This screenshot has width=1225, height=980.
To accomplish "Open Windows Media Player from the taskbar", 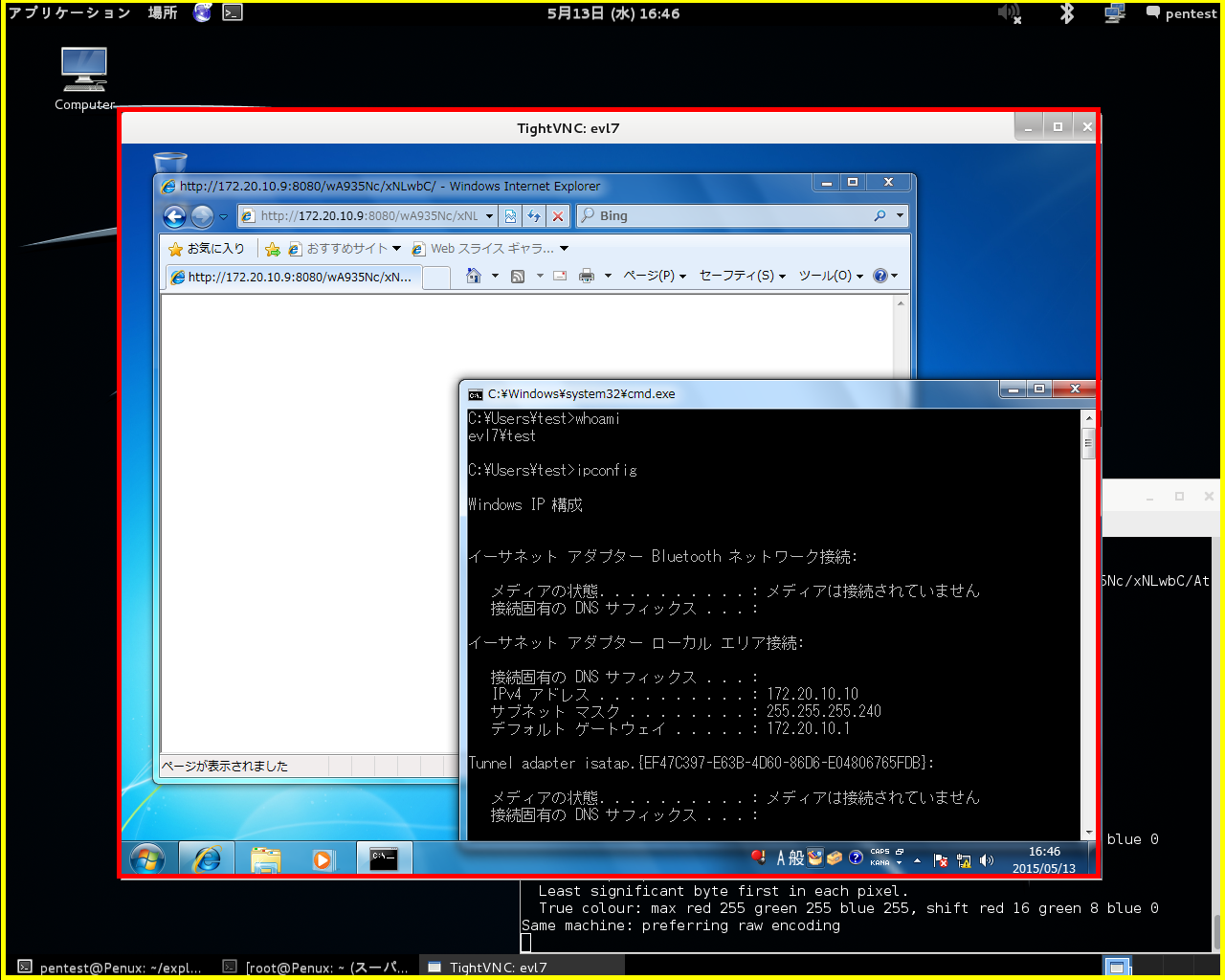I will pos(323,859).
